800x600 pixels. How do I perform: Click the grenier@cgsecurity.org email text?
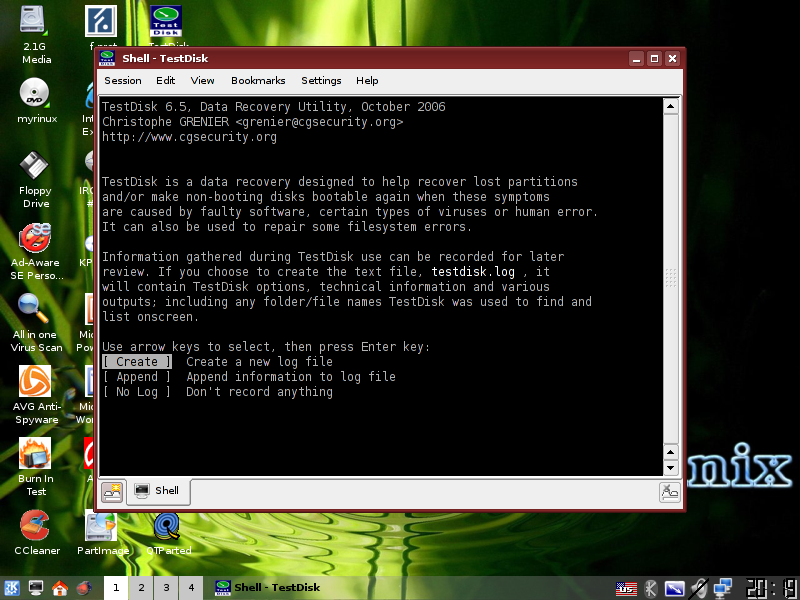point(319,122)
